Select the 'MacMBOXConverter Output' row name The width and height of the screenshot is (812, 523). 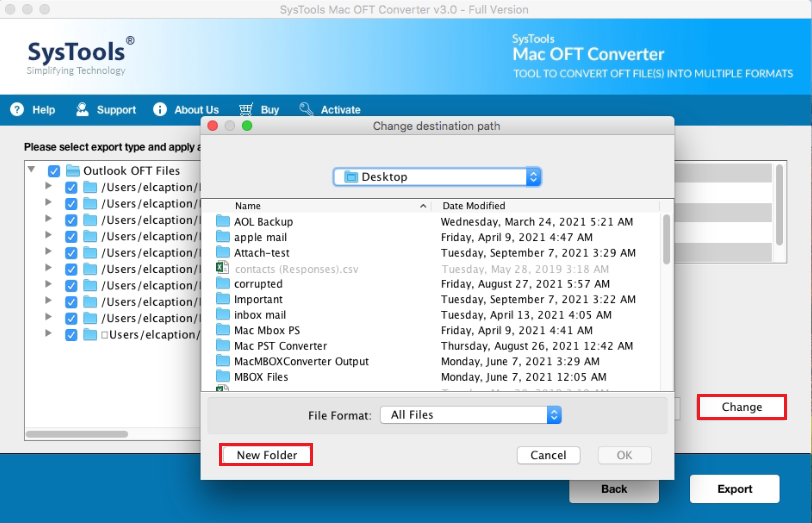pyautogui.click(x=301, y=361)
